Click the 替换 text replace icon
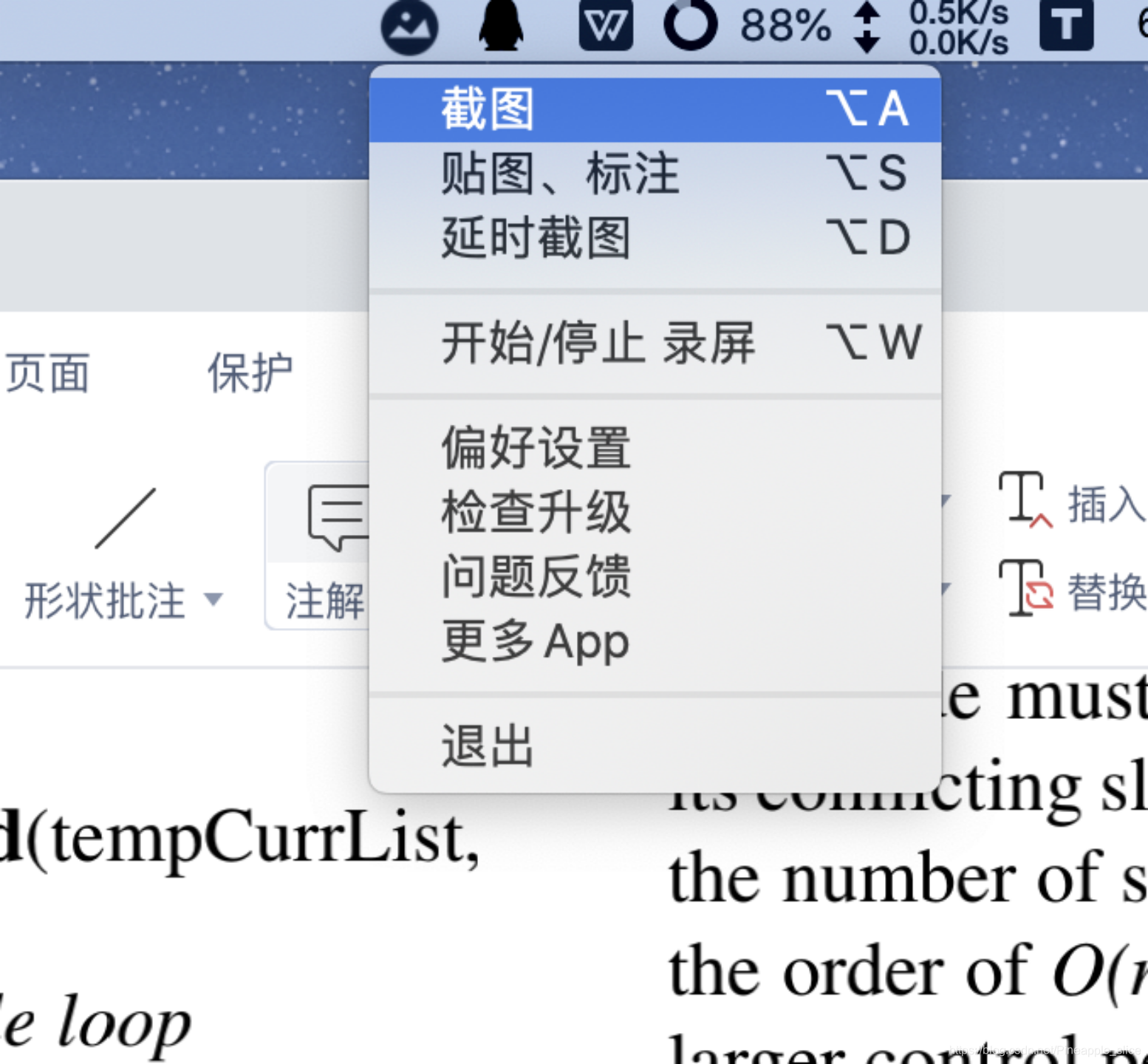The height and width of the screenshot is (1064, 1148). pos(1025,587)
